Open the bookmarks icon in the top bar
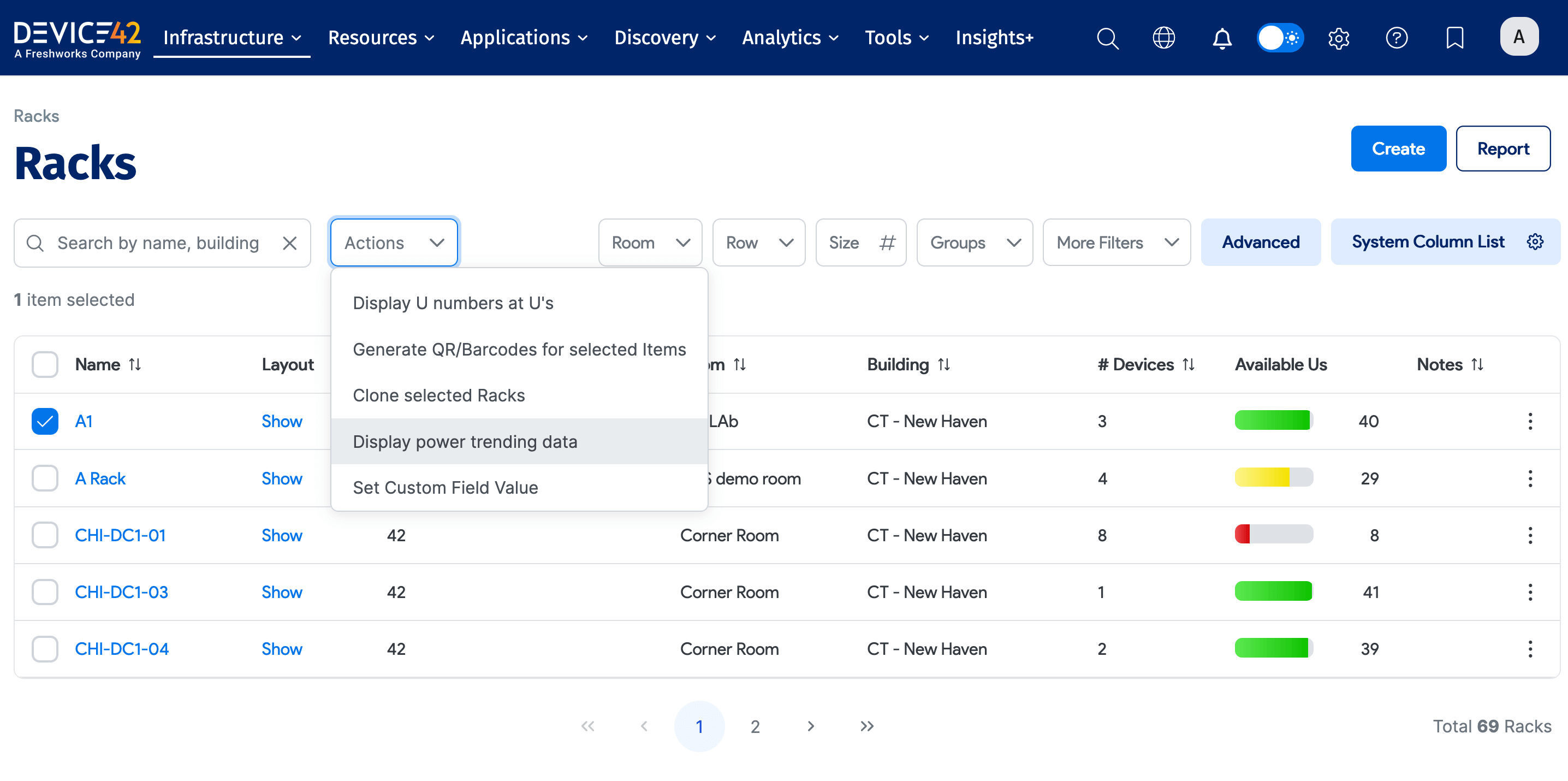 [x=1455, y=38]
